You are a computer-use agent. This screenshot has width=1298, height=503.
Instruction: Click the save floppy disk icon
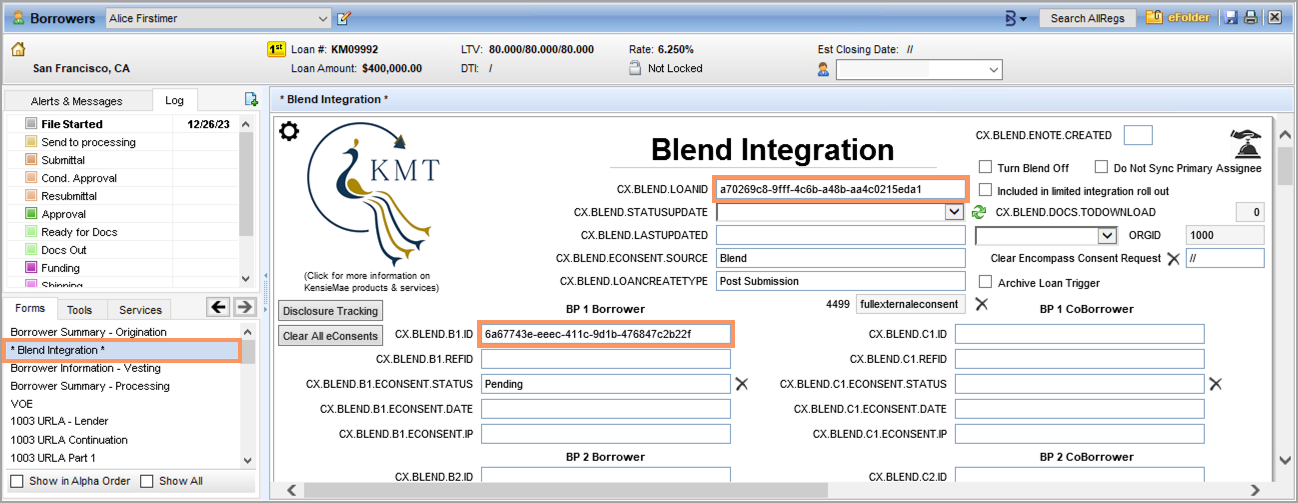tap(1231, 18)
